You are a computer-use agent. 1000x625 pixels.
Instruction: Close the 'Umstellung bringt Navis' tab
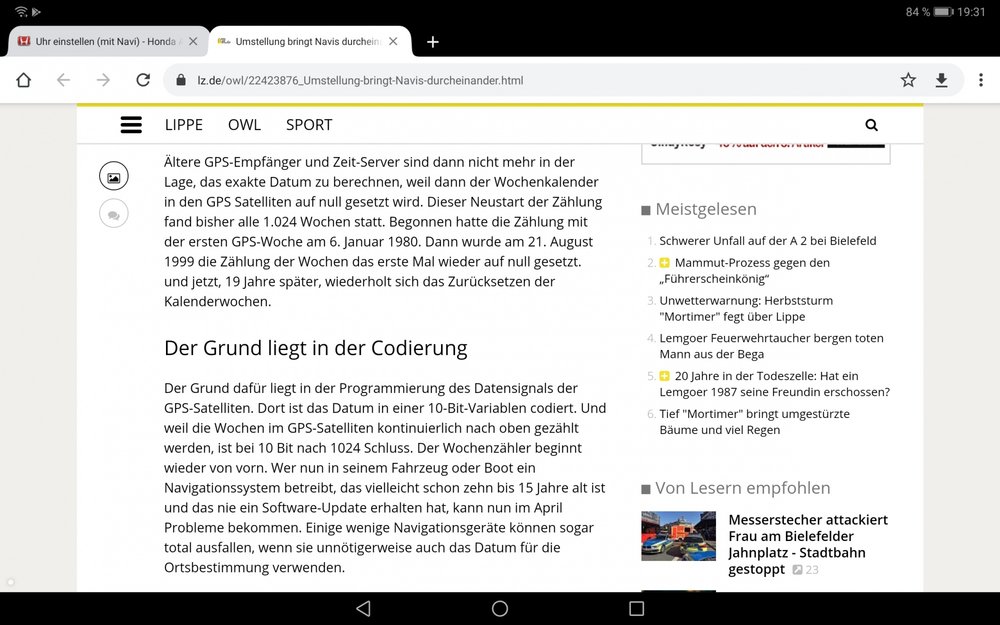pos(393,42)
